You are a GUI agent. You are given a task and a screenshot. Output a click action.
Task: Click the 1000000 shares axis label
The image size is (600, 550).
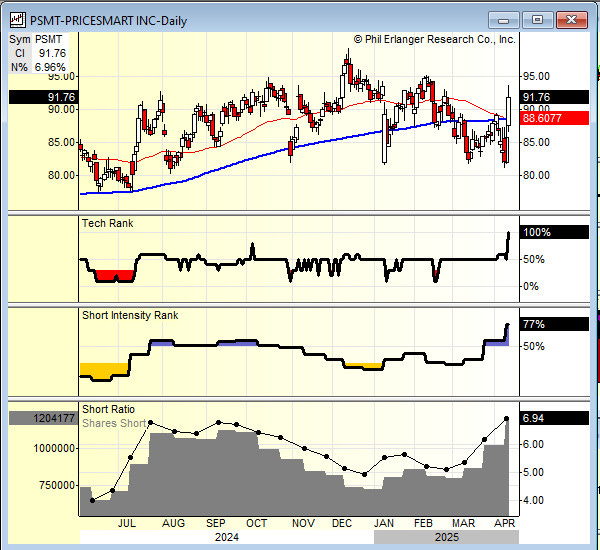[54, 449]
